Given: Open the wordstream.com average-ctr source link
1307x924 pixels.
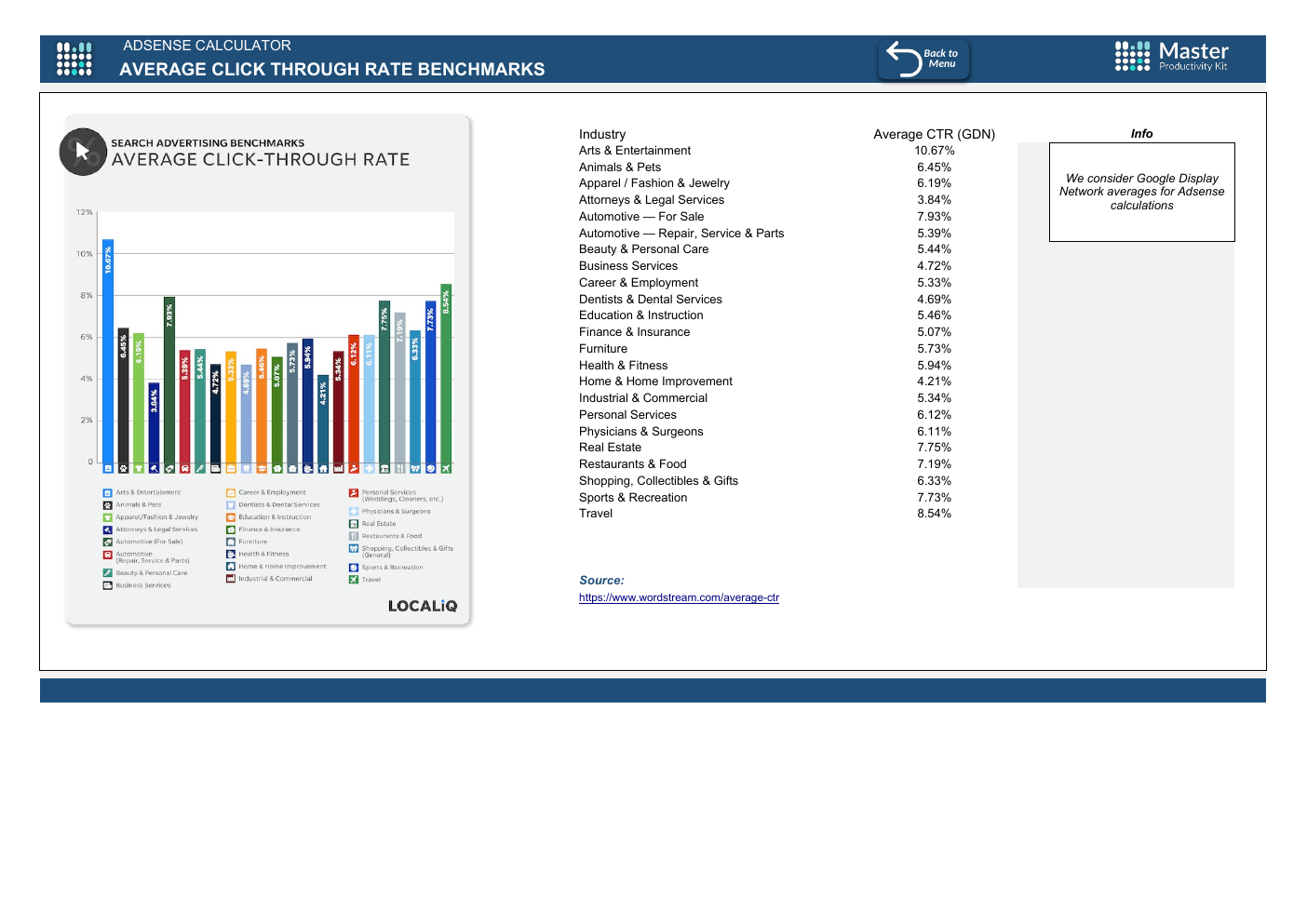Looking at the screenshot, I should click(x=679, y=597).
